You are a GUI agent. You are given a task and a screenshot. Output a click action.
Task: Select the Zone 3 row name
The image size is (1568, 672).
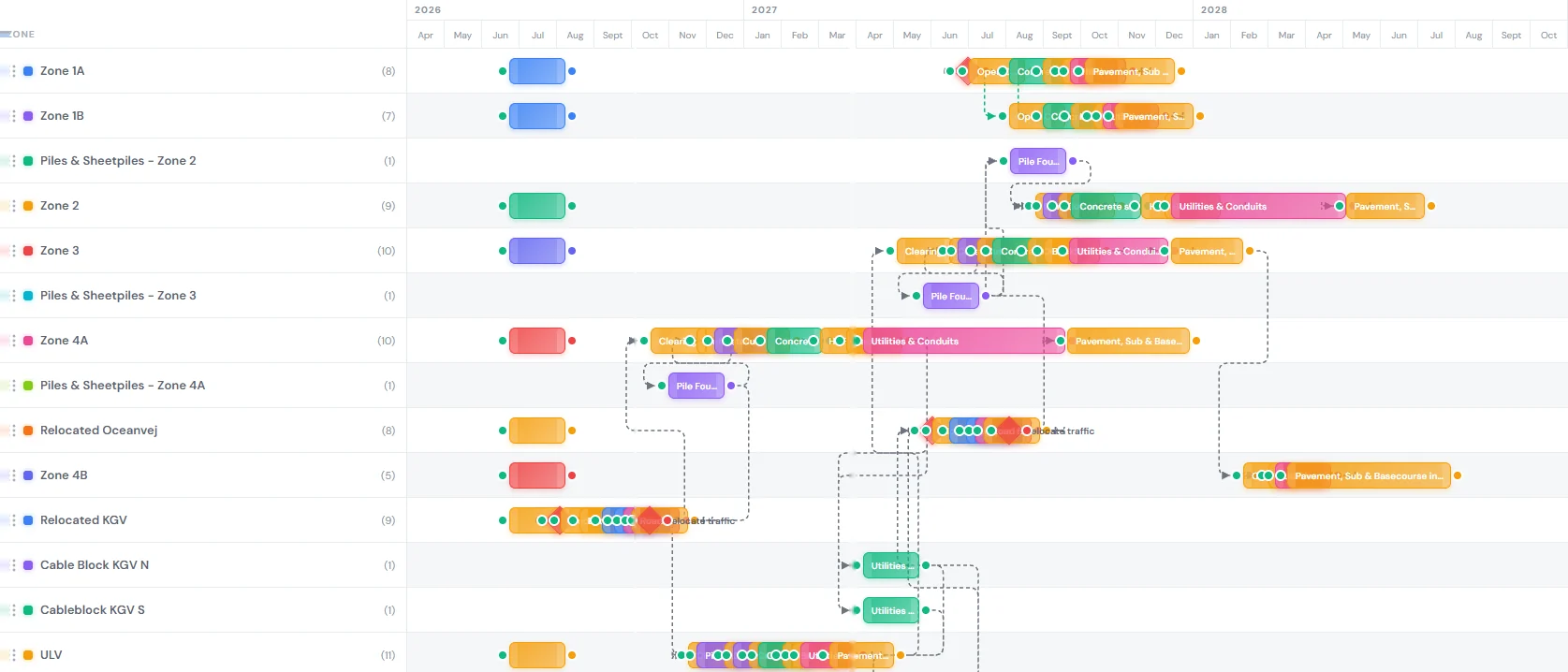60,251
